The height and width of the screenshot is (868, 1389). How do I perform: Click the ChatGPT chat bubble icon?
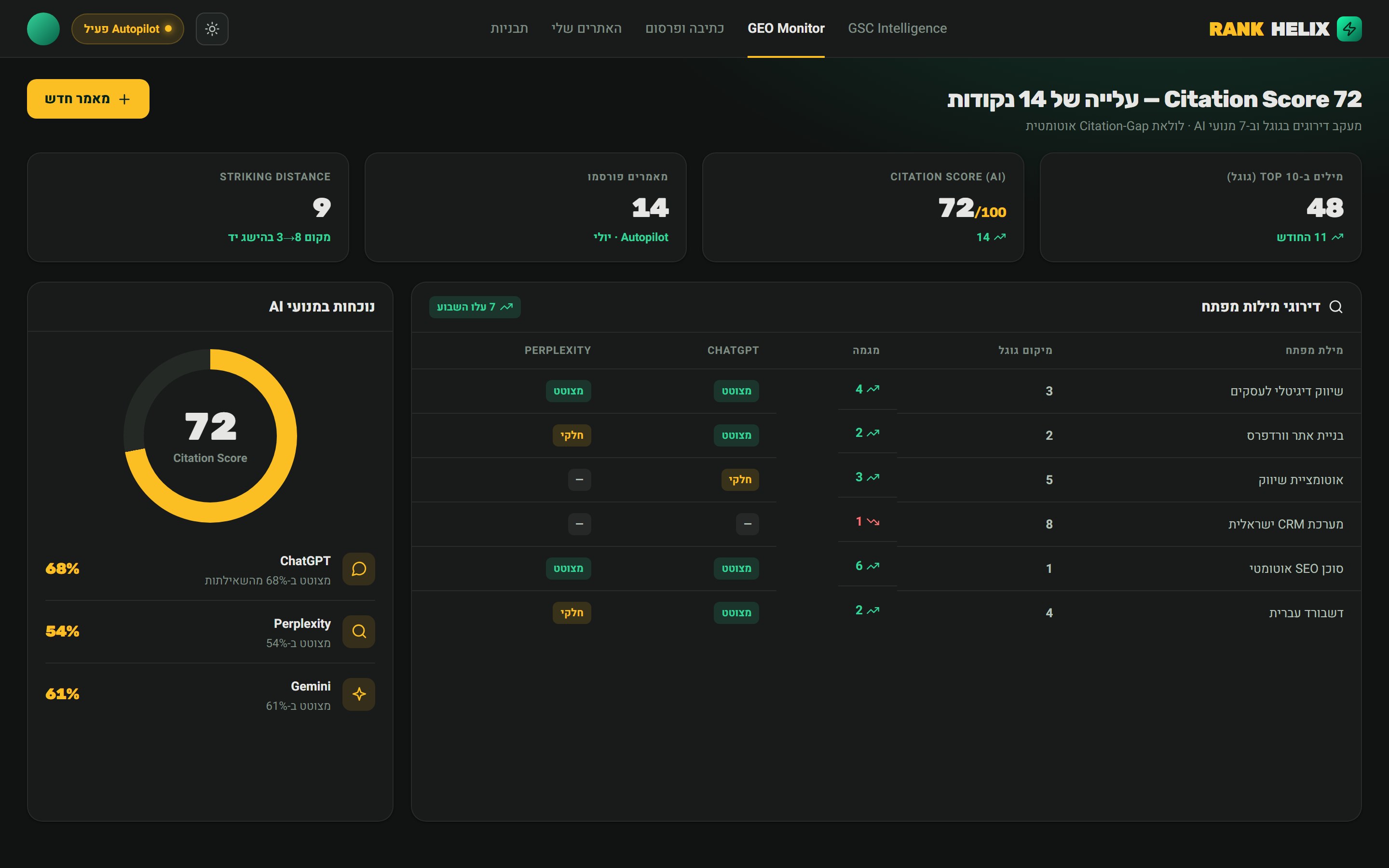(x=359, y=569)
